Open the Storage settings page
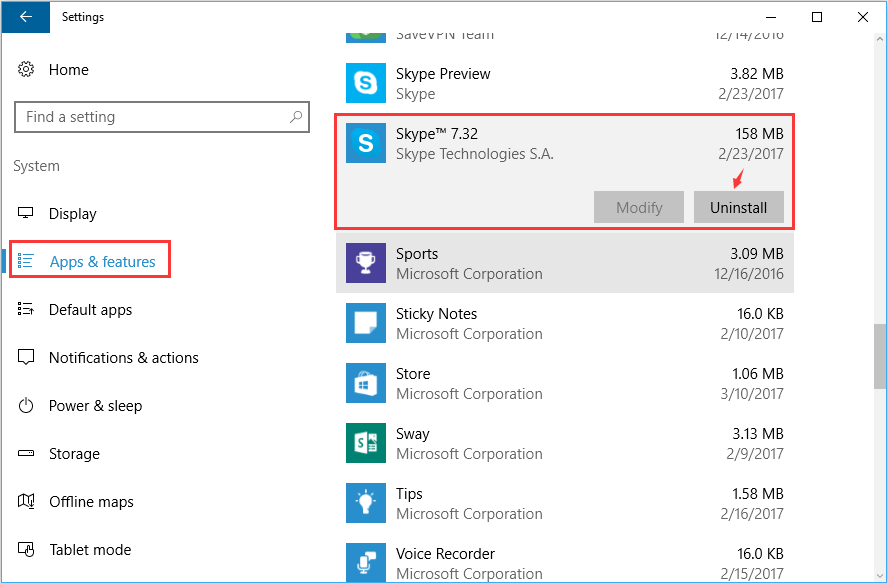888x583 pixels. 74,454
